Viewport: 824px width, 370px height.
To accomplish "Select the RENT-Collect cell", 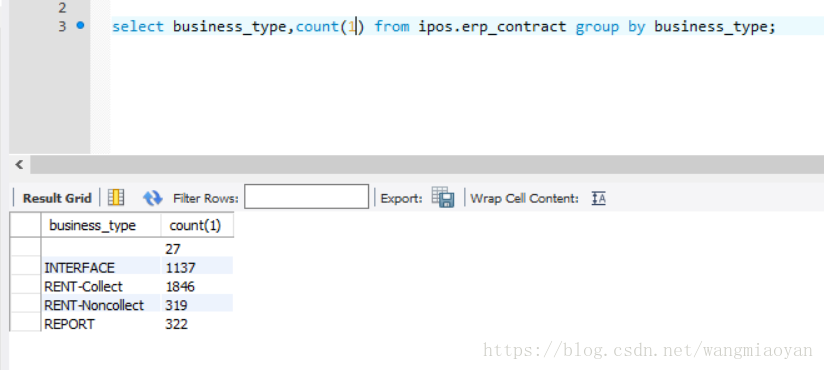I will 101,286.
